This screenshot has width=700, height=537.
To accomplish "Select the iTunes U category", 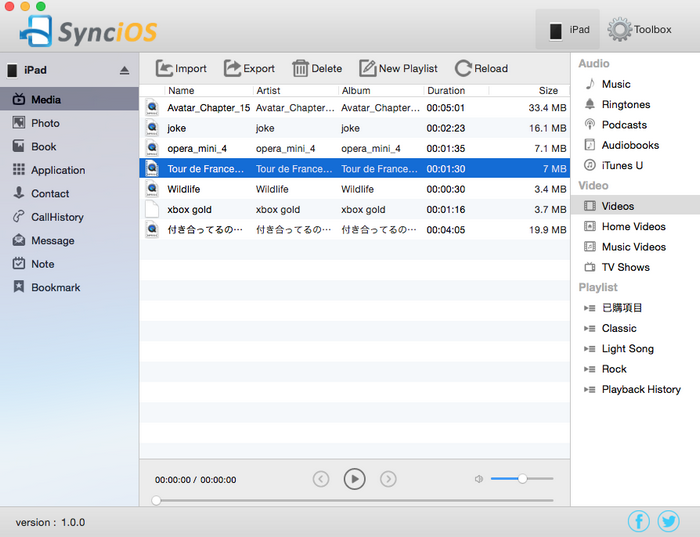I will point(635,166).
